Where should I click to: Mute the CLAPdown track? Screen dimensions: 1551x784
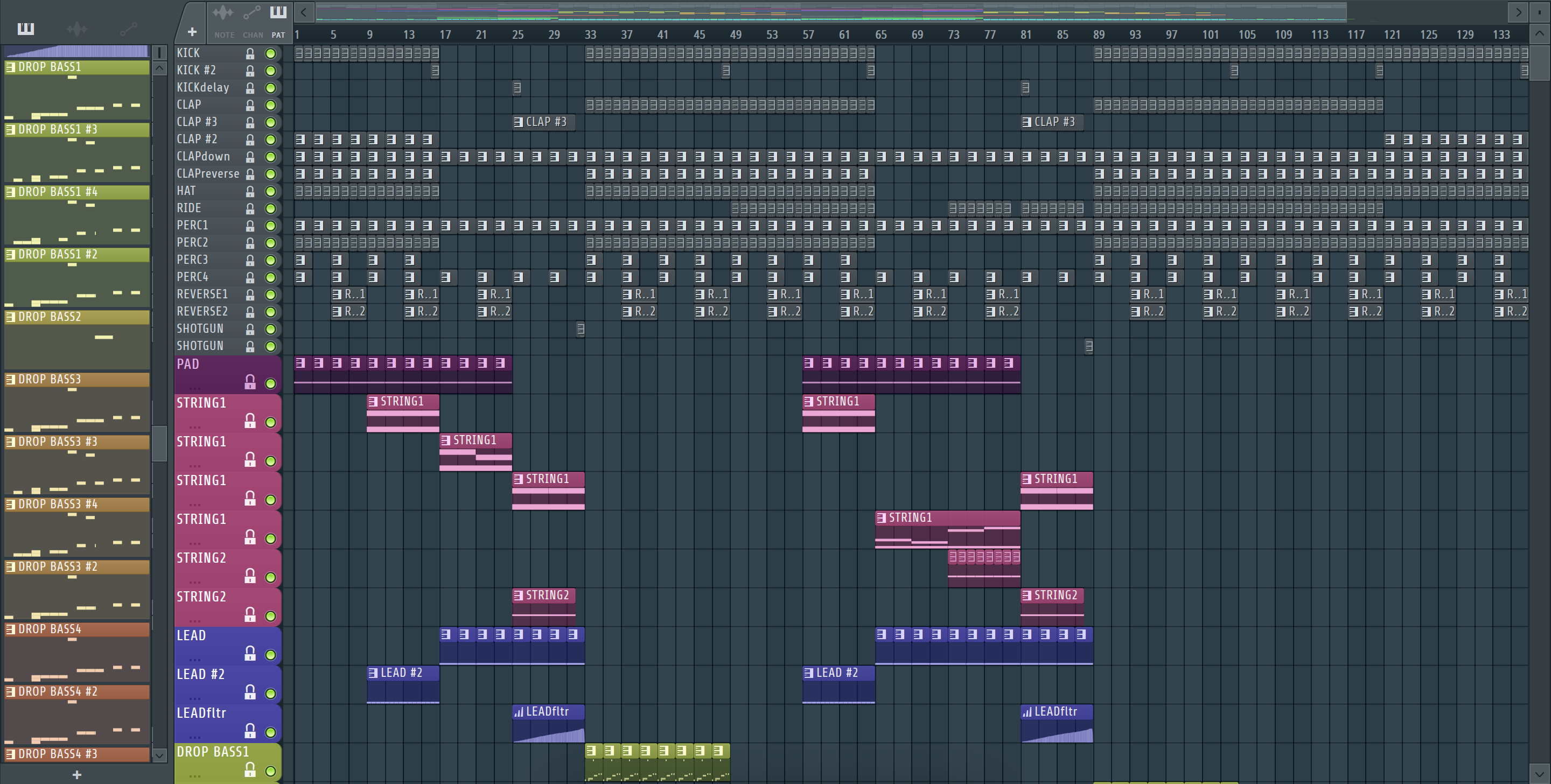tap(271, 157)
